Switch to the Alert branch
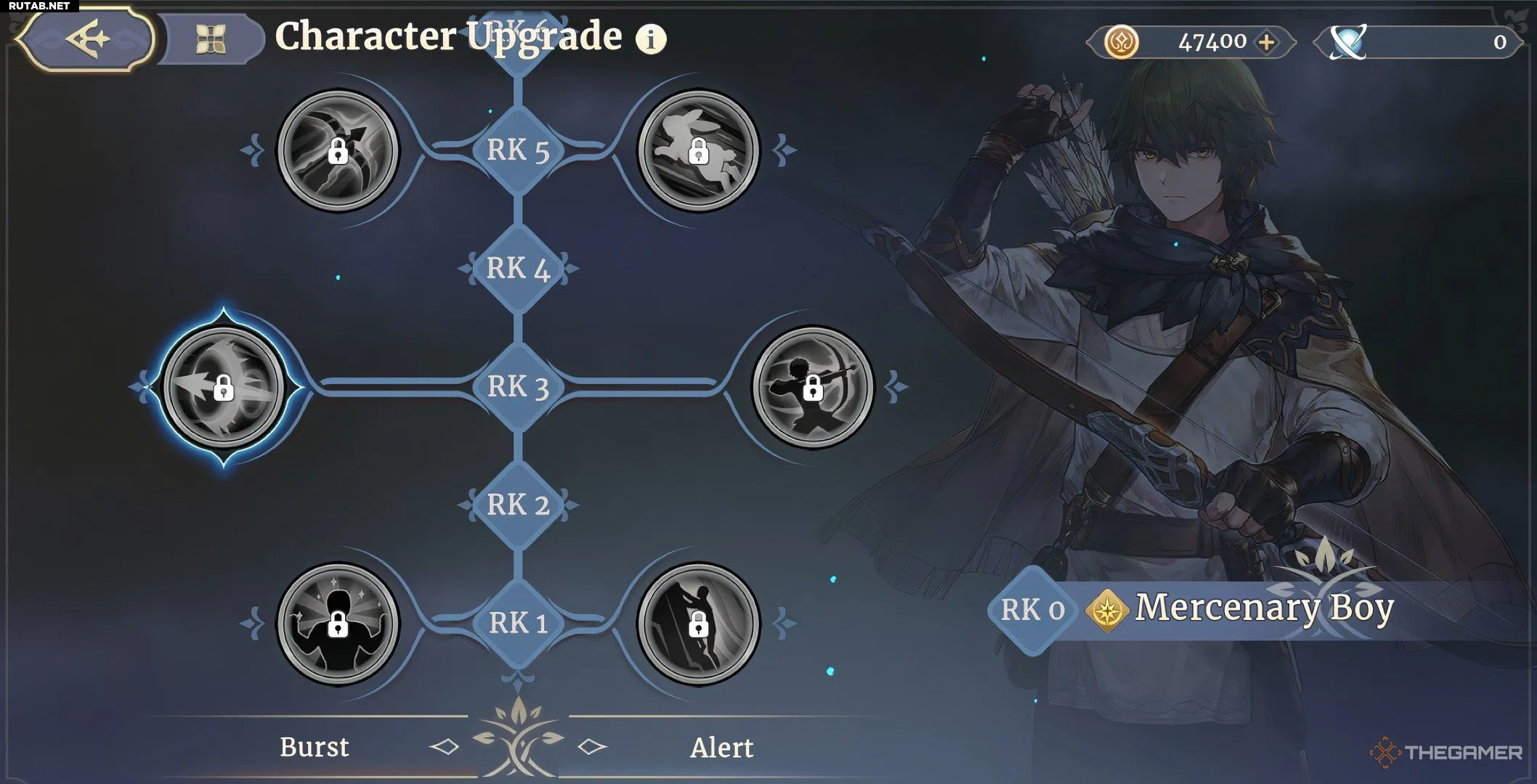The width and height of the screenshot is (1537, 784). [x=721, y=747]
